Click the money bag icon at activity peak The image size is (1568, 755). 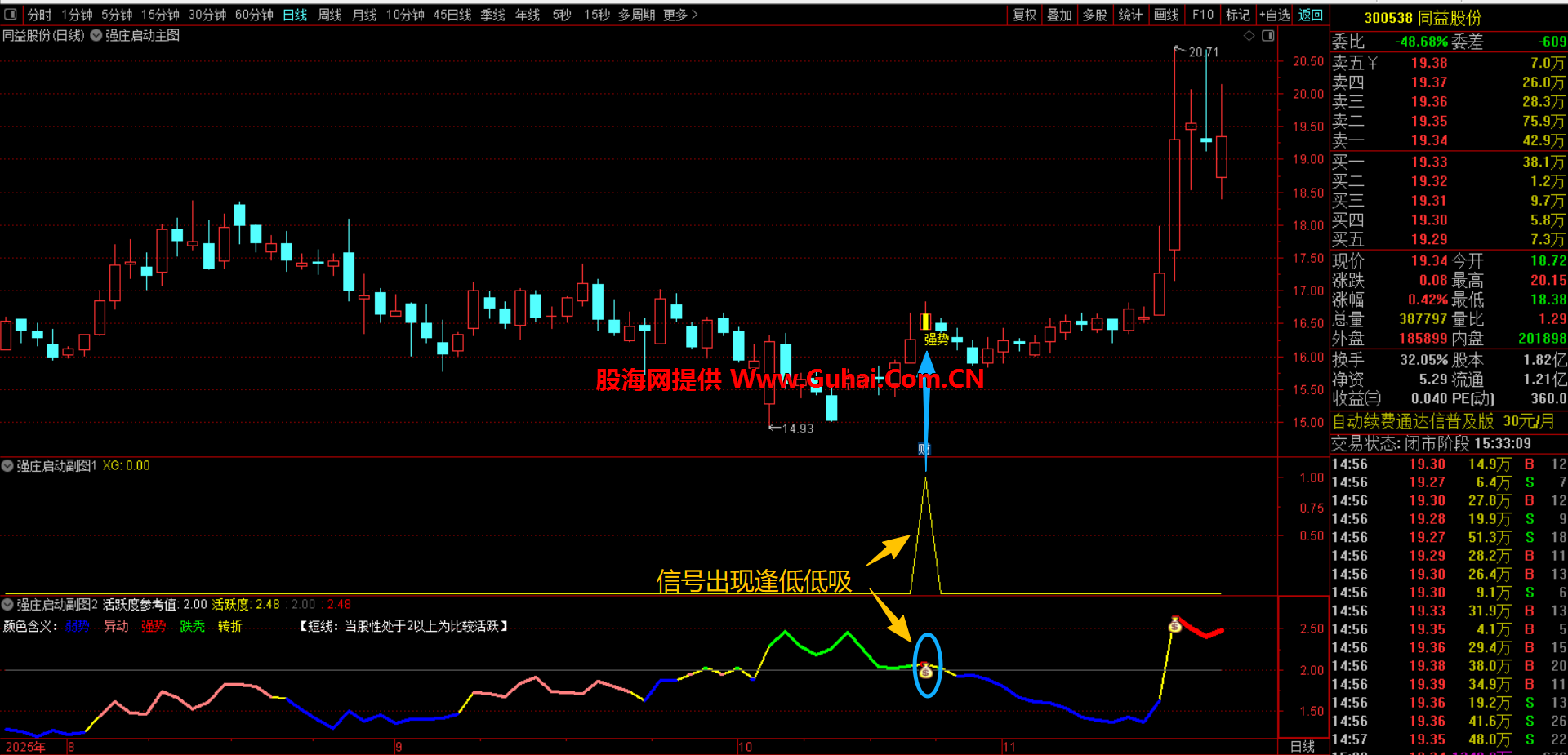coord(1174,625)
